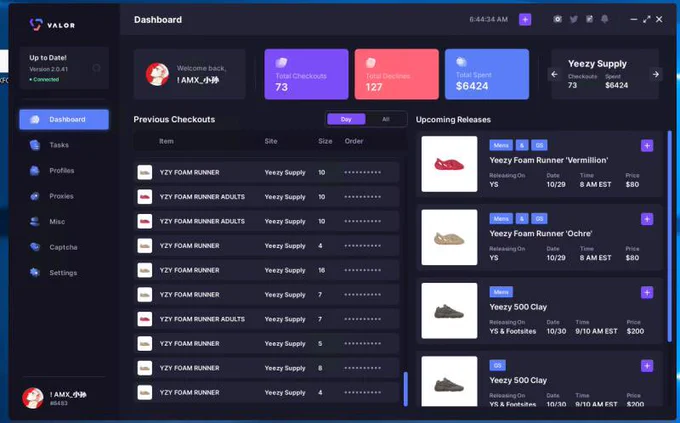Select the checkout row with size 16

click(x=266, y=270)
